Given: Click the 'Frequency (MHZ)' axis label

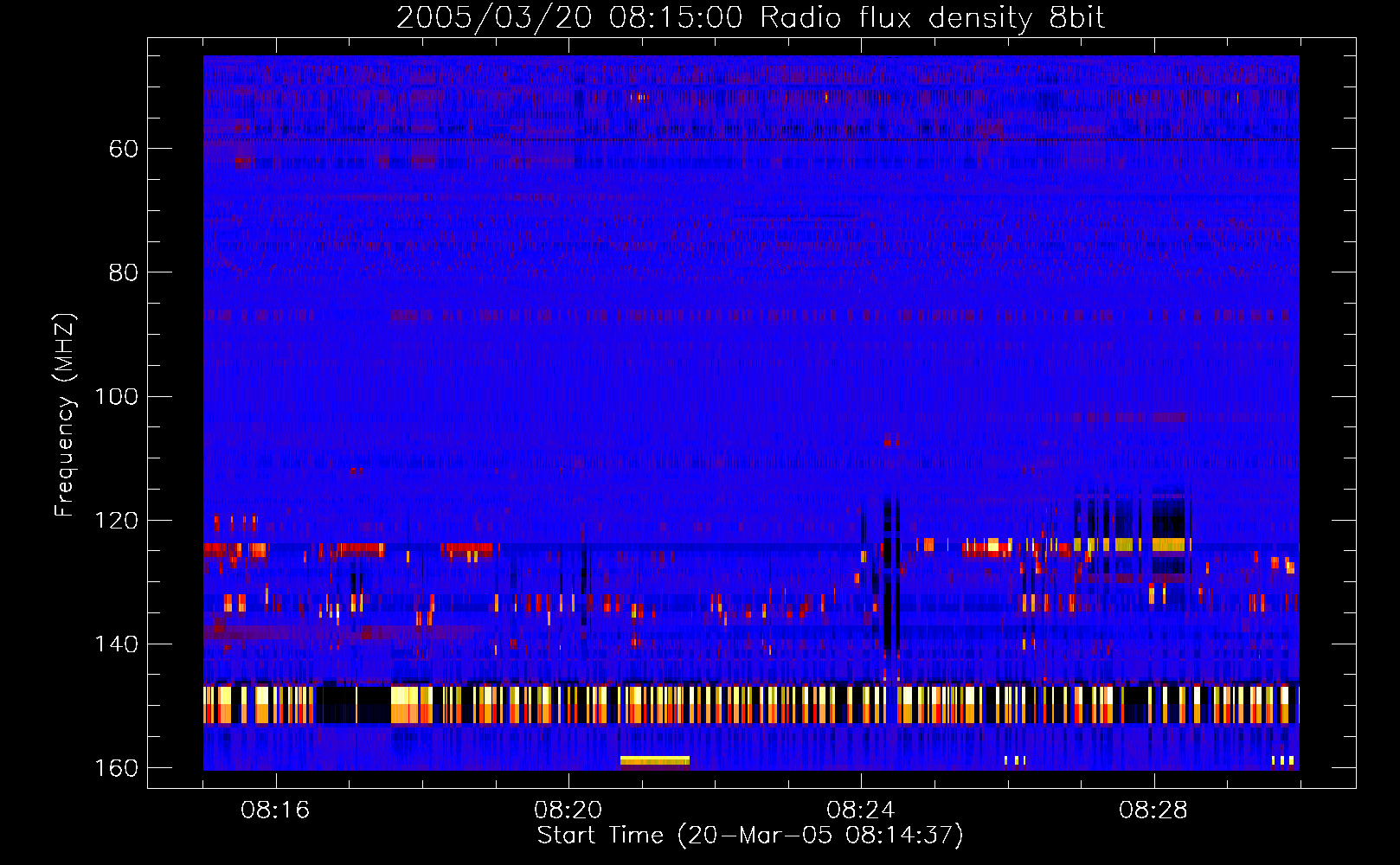Looking at the screenshot, I should tap(65, 415).
